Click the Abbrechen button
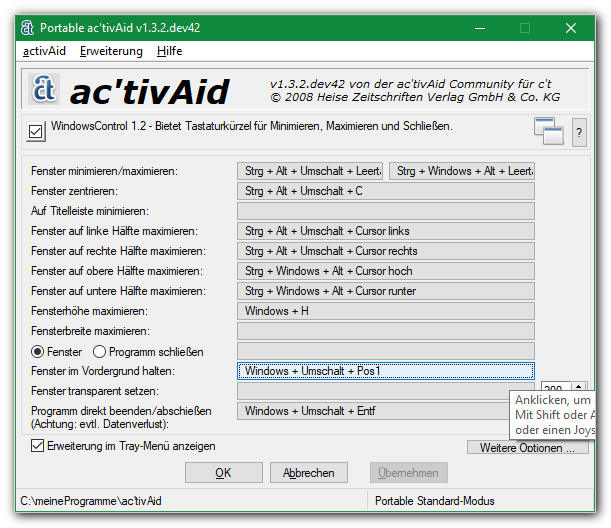Viewport: 611px width, 528px height. click(x=309, y=473)
